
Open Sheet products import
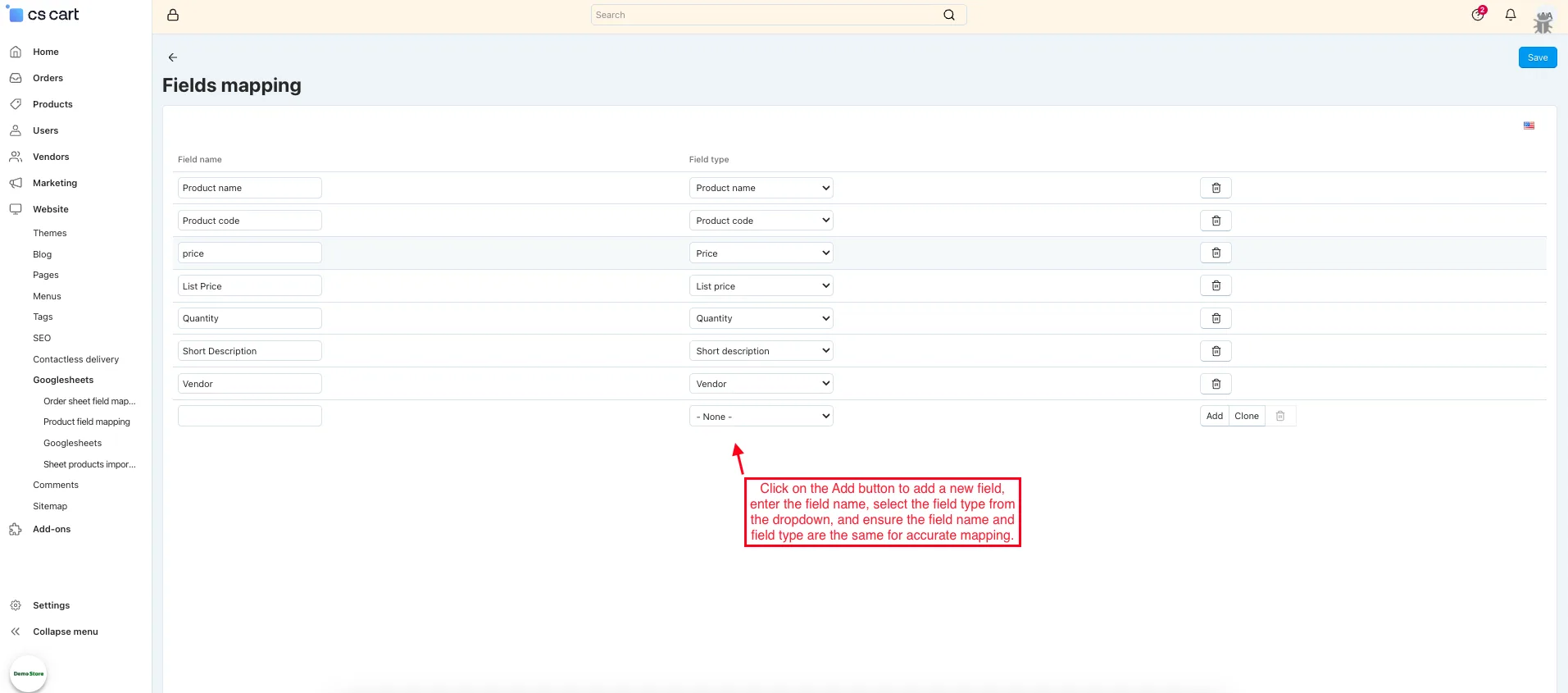[x=89, y=464]
